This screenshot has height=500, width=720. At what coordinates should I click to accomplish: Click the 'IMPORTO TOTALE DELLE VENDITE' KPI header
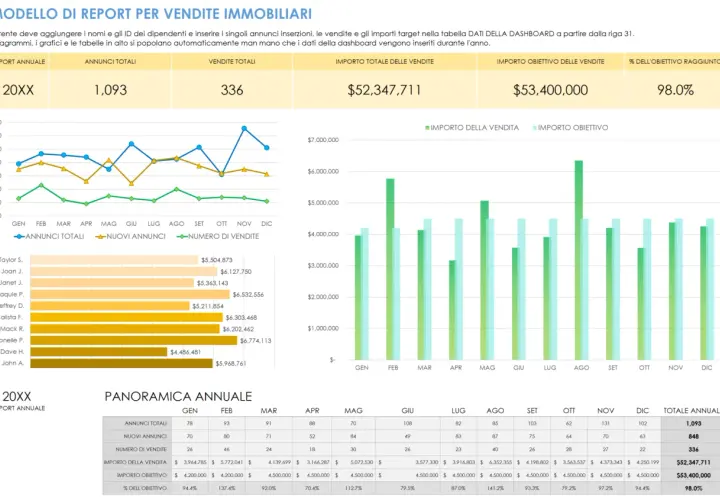coord(385,62)
